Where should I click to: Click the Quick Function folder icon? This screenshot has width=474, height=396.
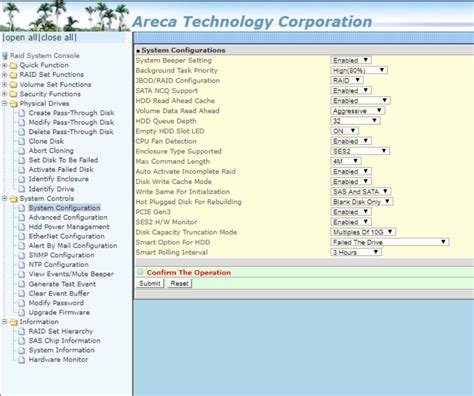(13, 65)
